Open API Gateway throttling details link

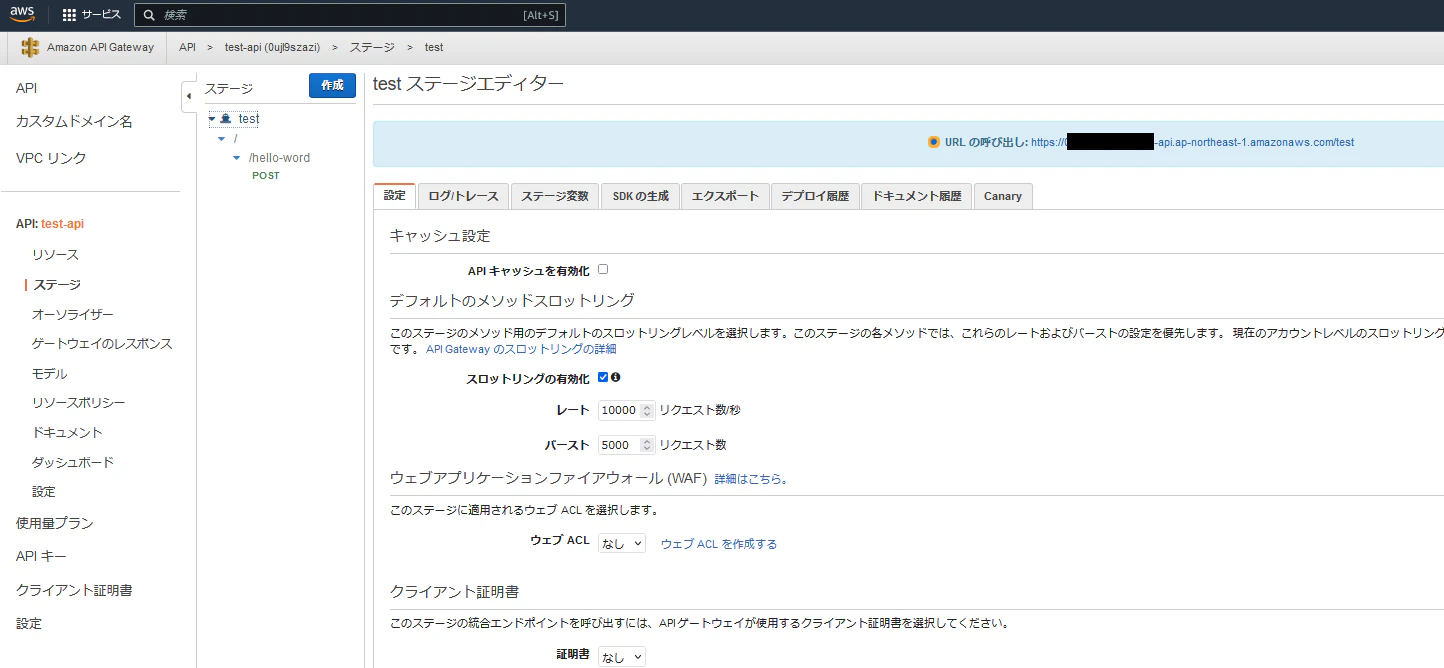click(x=521, y=349)
